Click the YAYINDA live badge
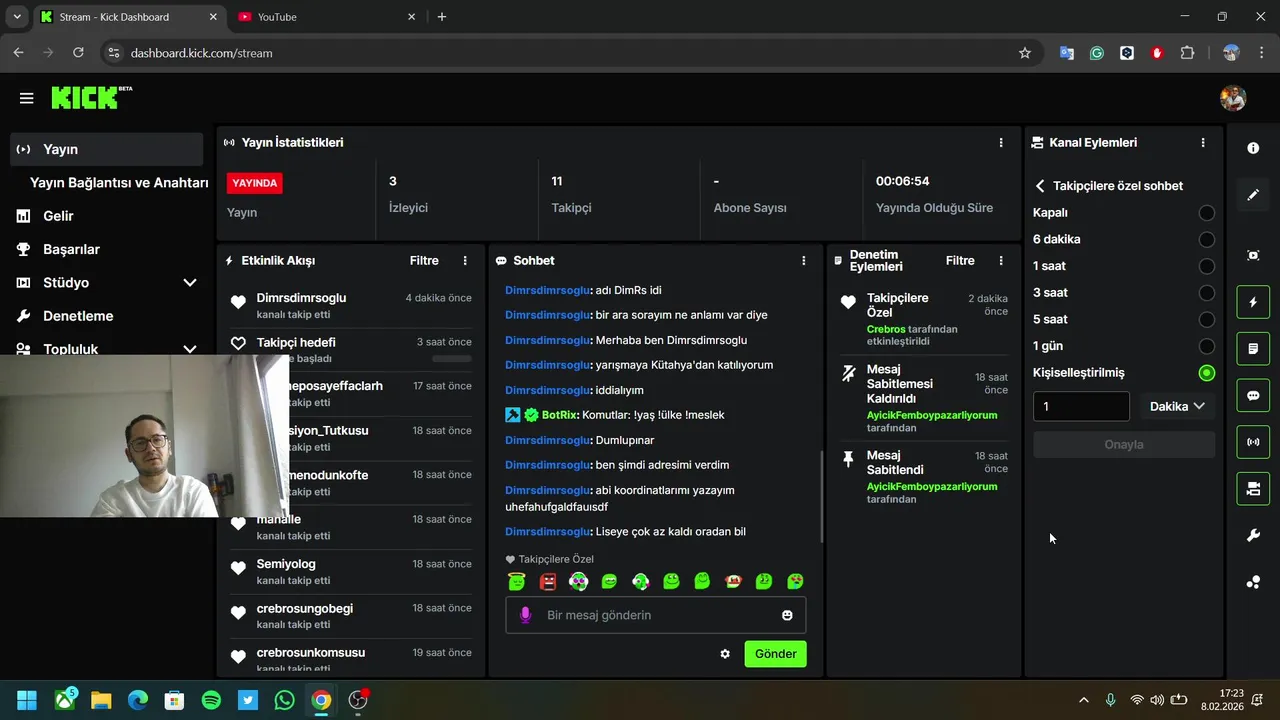This screenshot has width=1280, height=720. (255, 183)
